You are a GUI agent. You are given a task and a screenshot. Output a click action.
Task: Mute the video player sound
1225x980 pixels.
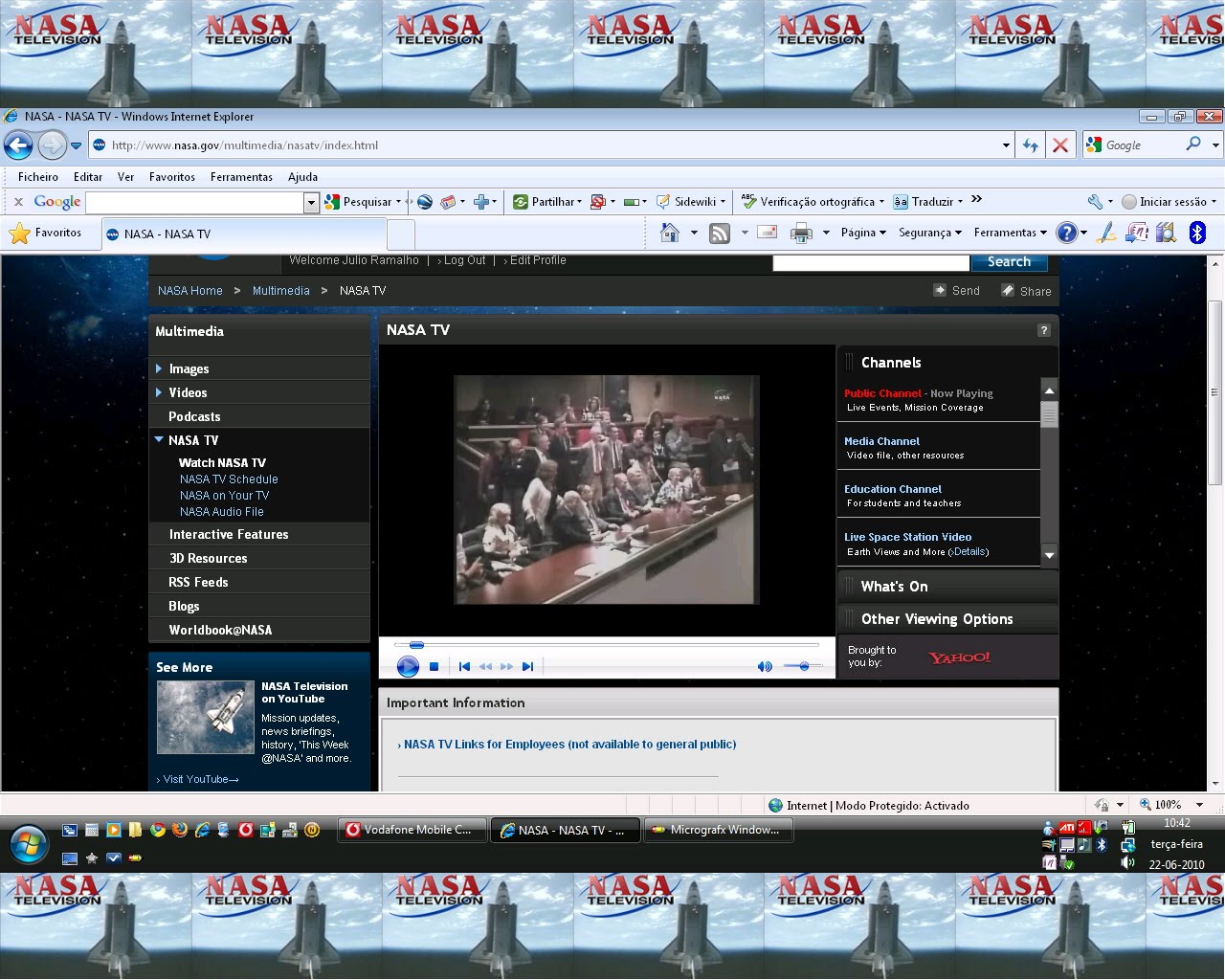764,667
